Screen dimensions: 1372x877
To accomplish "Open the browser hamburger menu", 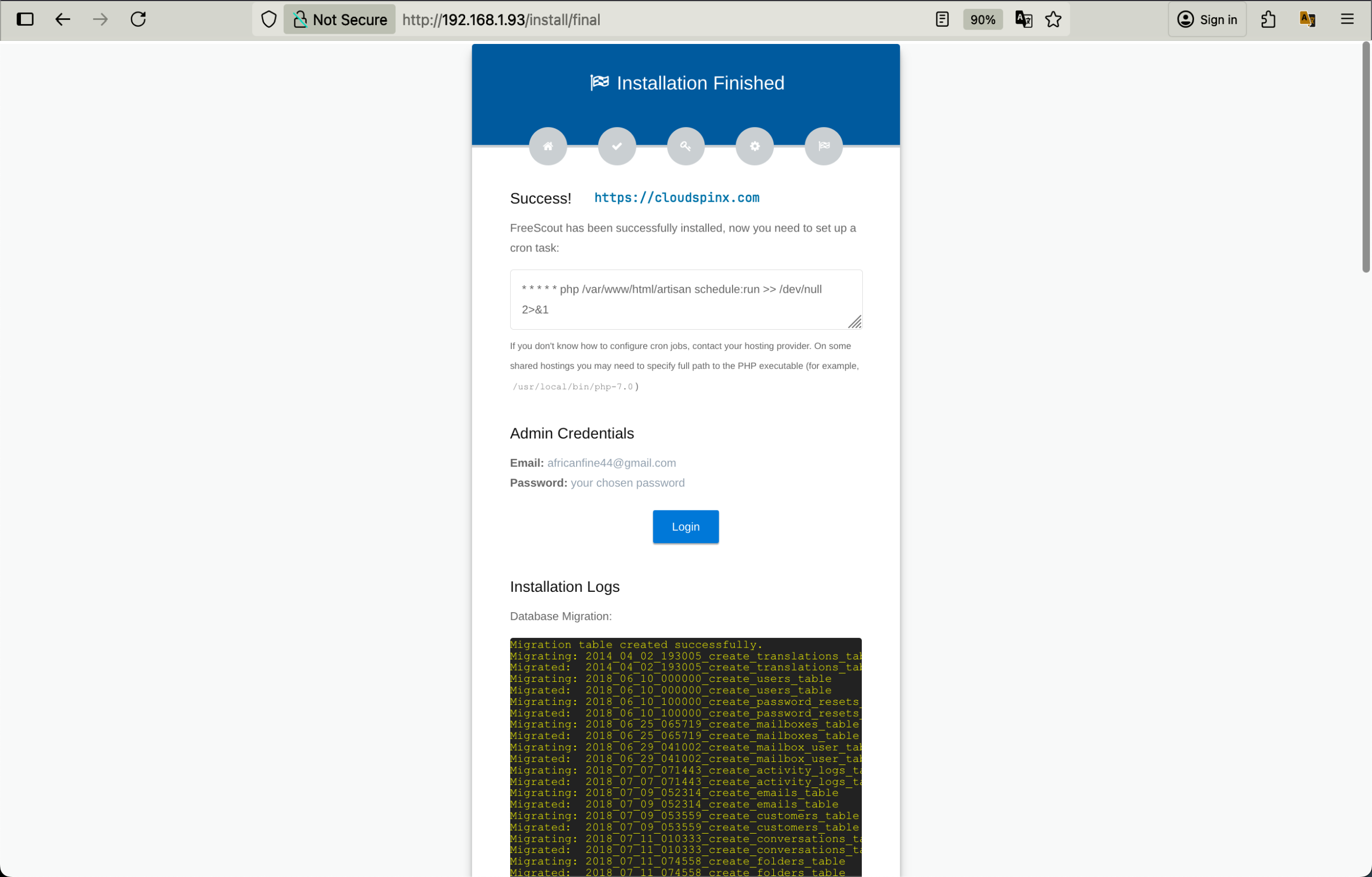I will [1347, 19].
